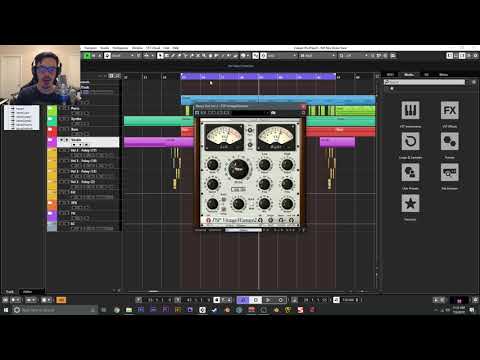Open the notification center icon
Viewport: 480px width, 360px height.
click(472, 310)
